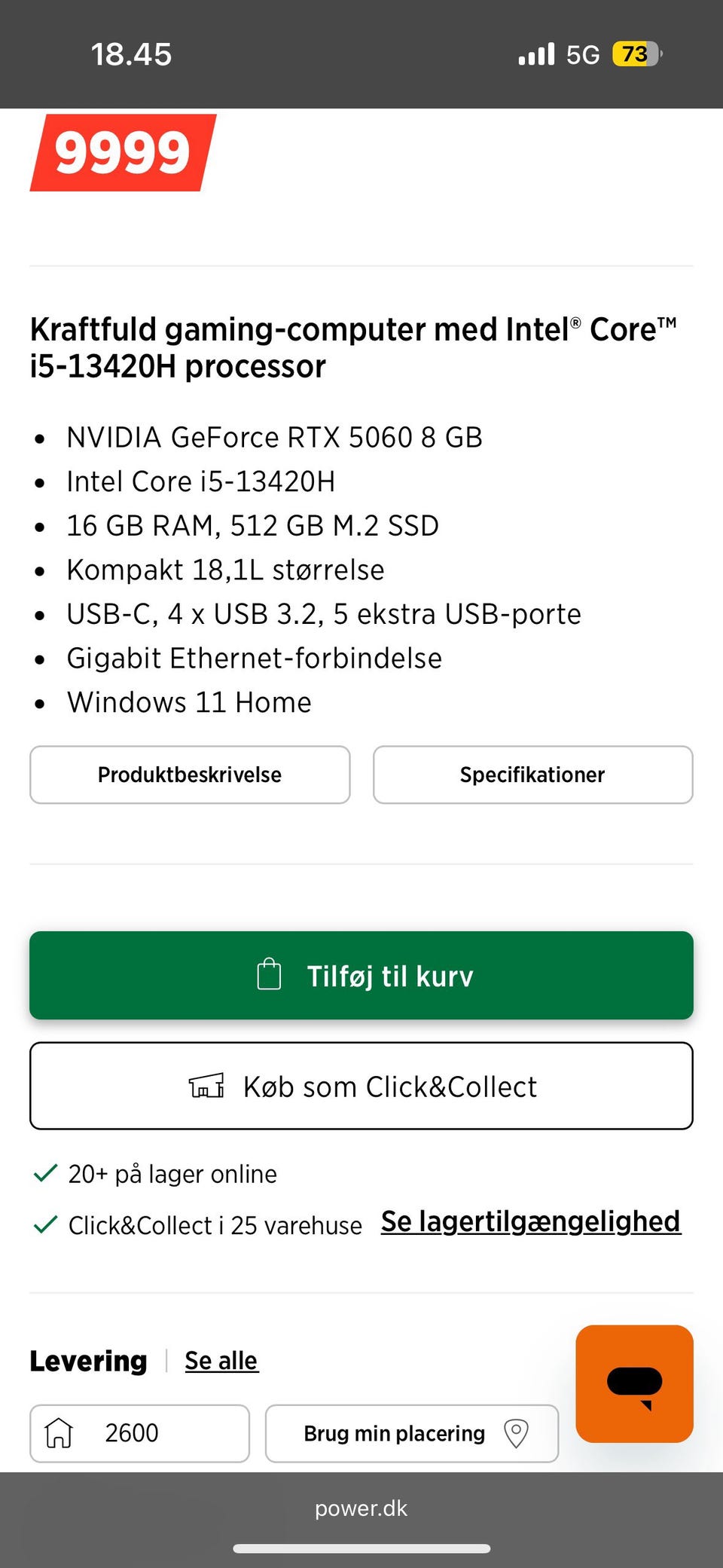
Task: Open the Produktbeskrivelse tab
Action: coord(190,775)
